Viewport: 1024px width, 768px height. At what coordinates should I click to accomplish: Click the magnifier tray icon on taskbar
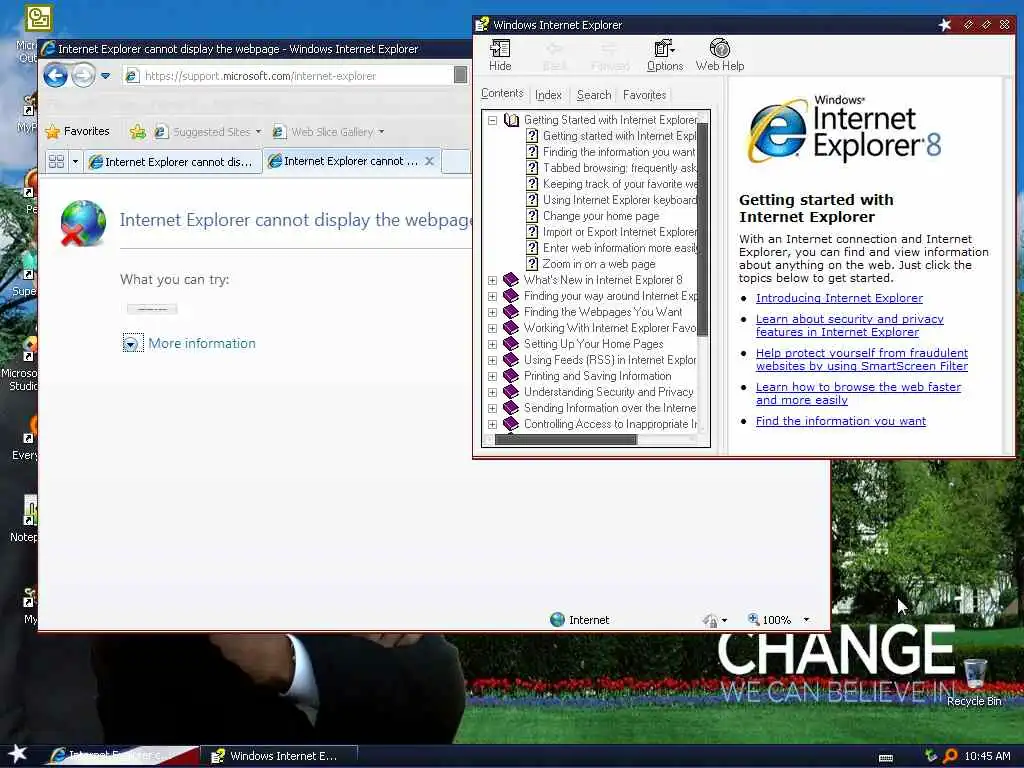(x=950, y=756)
